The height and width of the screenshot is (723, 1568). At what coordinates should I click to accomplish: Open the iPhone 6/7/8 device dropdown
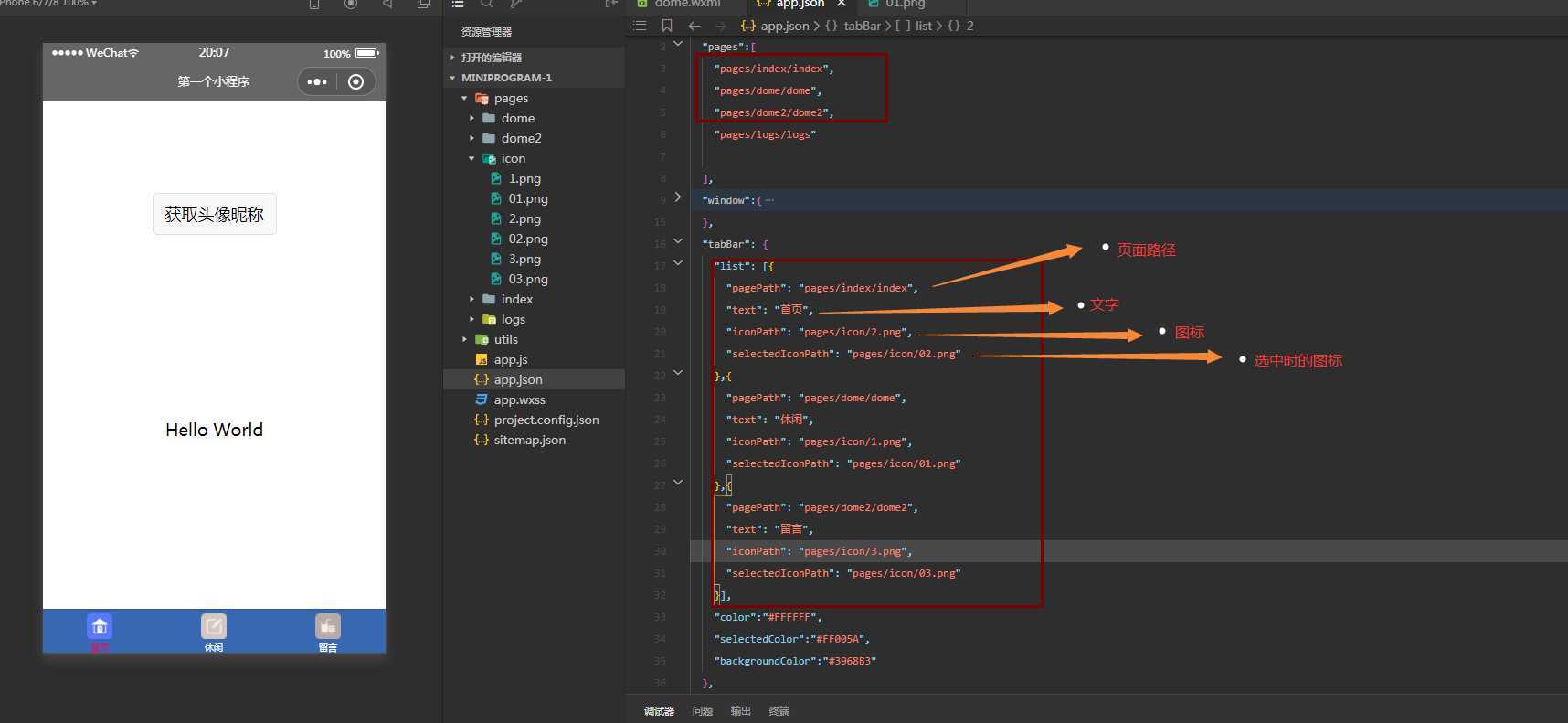point(48,4)
